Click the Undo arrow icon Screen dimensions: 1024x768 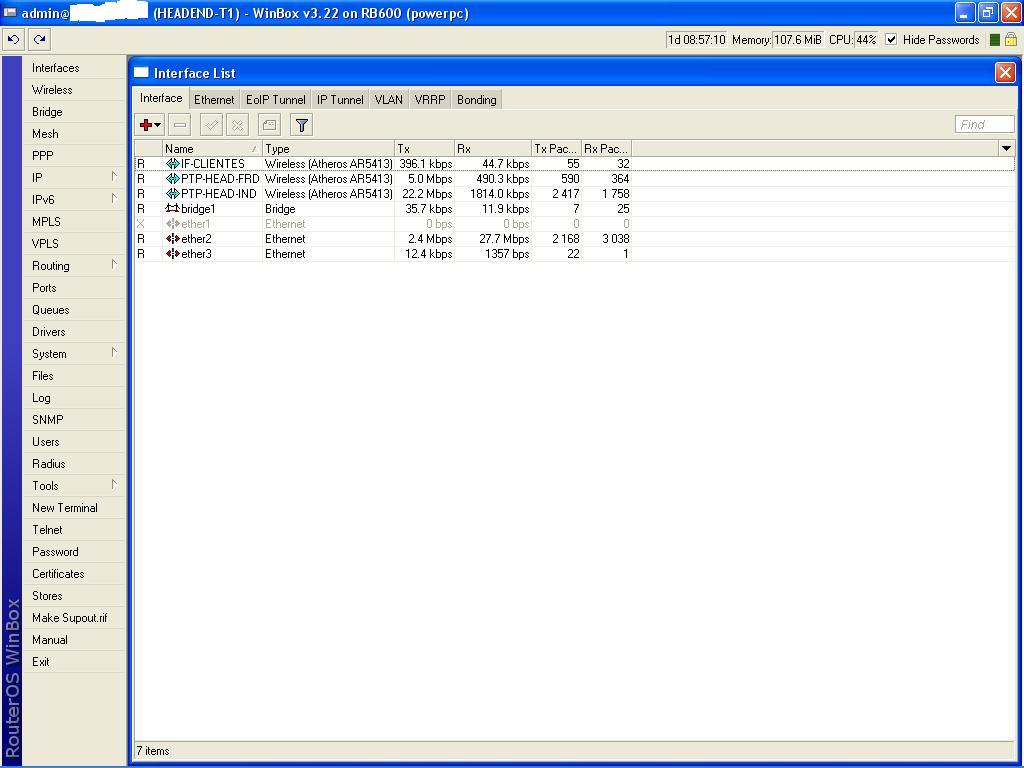(x=13, y=40)
